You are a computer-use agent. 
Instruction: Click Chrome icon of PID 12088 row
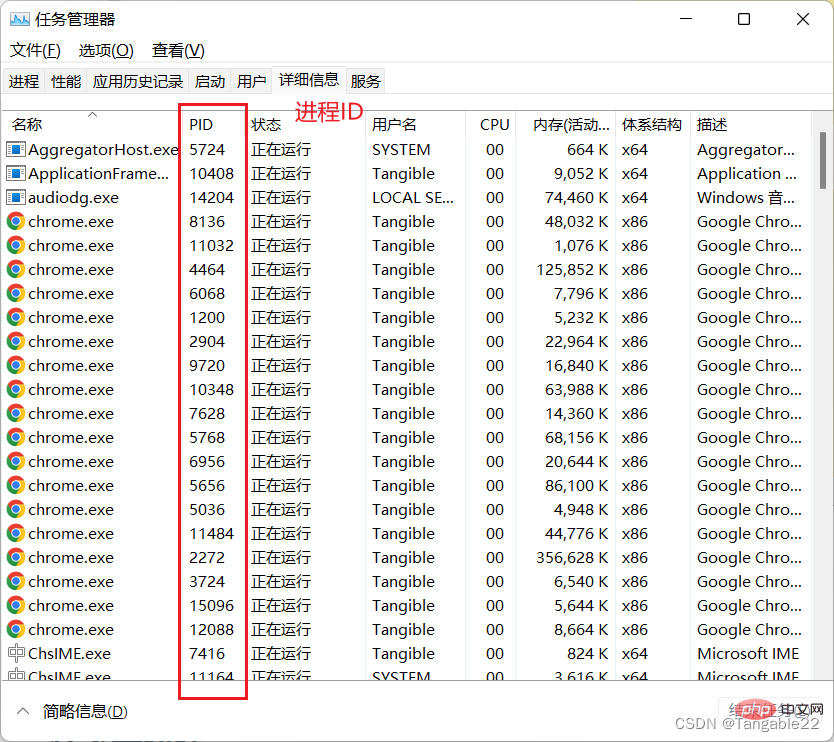pyautogui.click(x=16, y=629)
